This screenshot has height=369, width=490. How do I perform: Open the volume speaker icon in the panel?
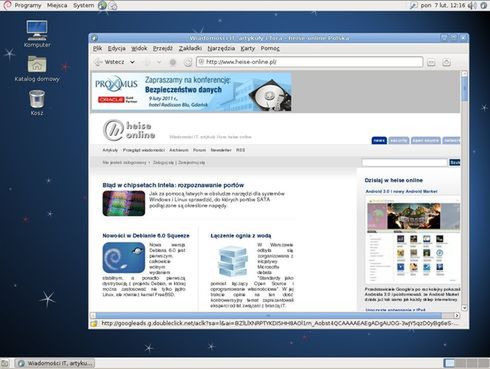pos(472,5)
